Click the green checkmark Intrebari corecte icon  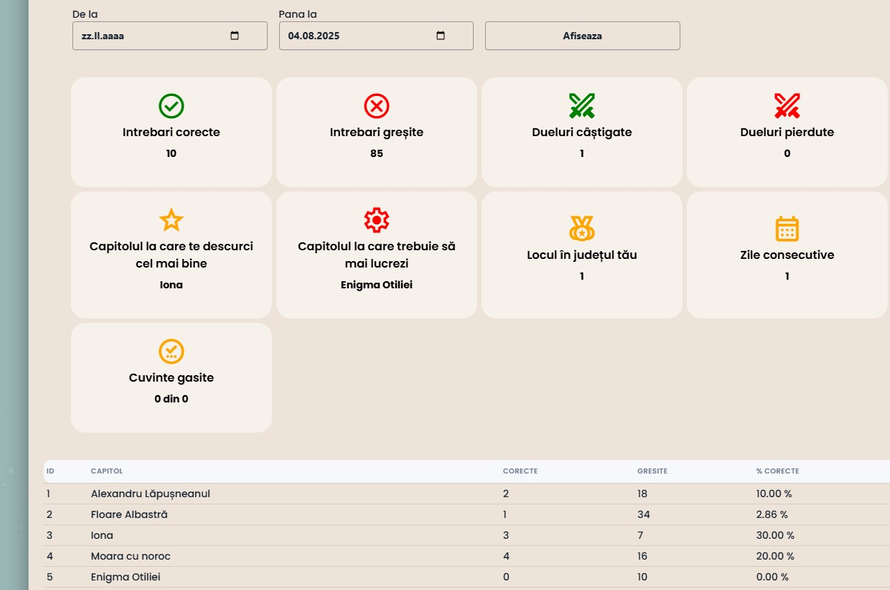tap(171, 106)
